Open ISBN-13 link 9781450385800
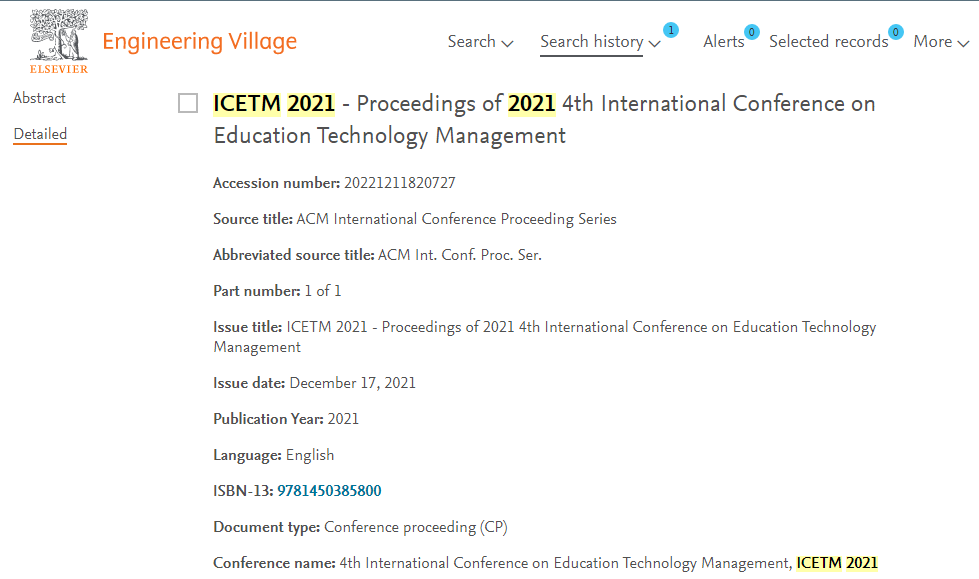Viewport: 979px width, 579px height. click(x=329, y=491)
